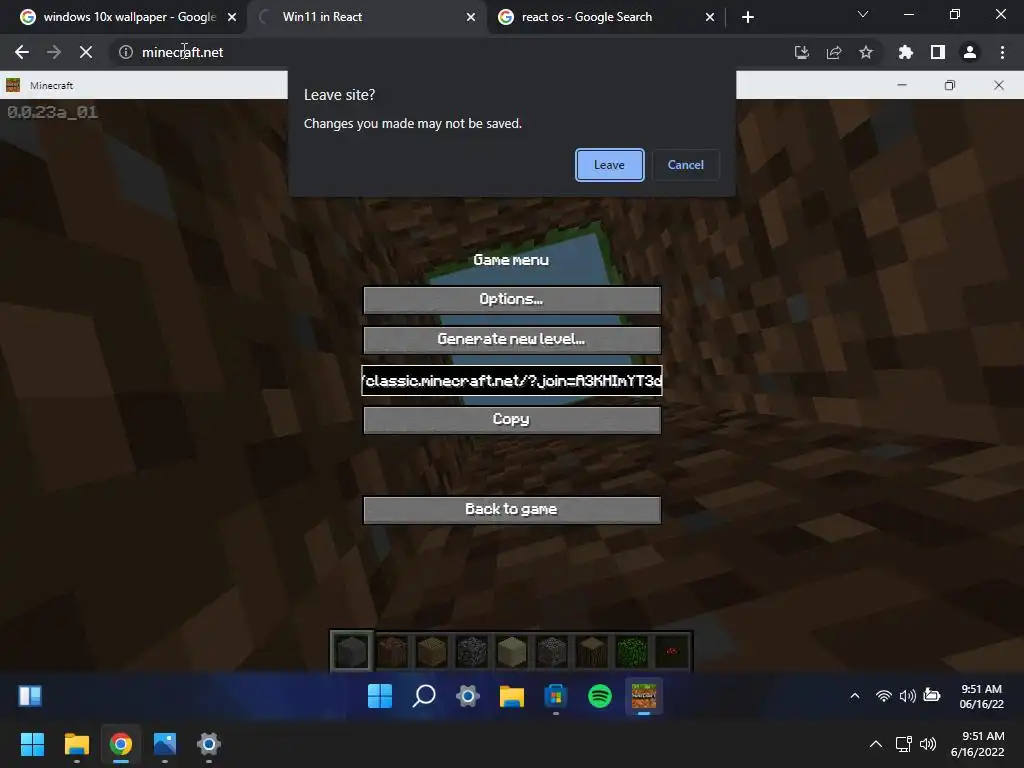Image resolution: width=1024 pixels, height=768 pixels.
Task: Click Minecraft icon in inner taskbar
Action: click(x=644, y=696)
